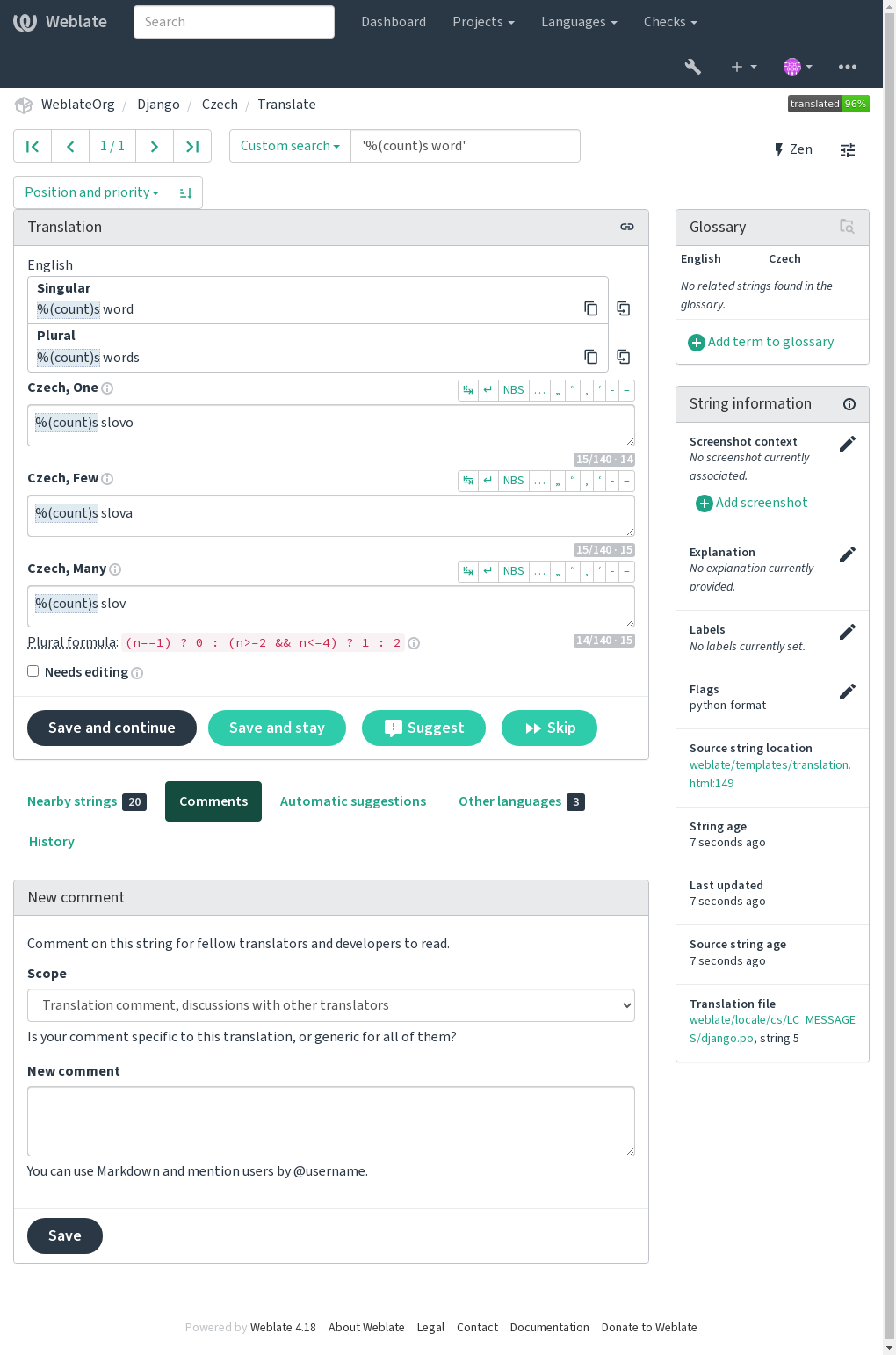Open the Position and priority dropdown

(91, 192)
